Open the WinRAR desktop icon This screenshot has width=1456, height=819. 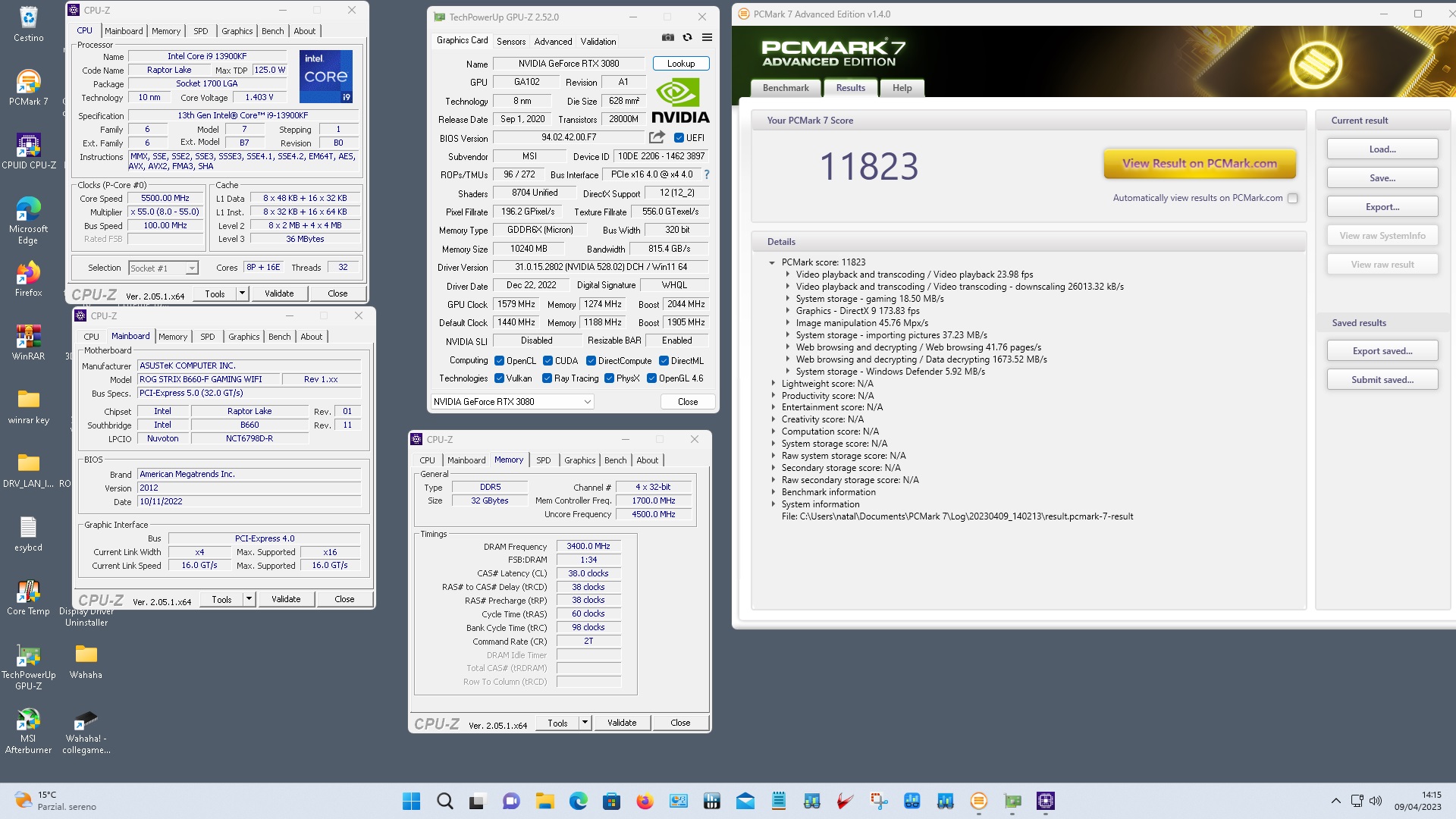coord(29,343)
